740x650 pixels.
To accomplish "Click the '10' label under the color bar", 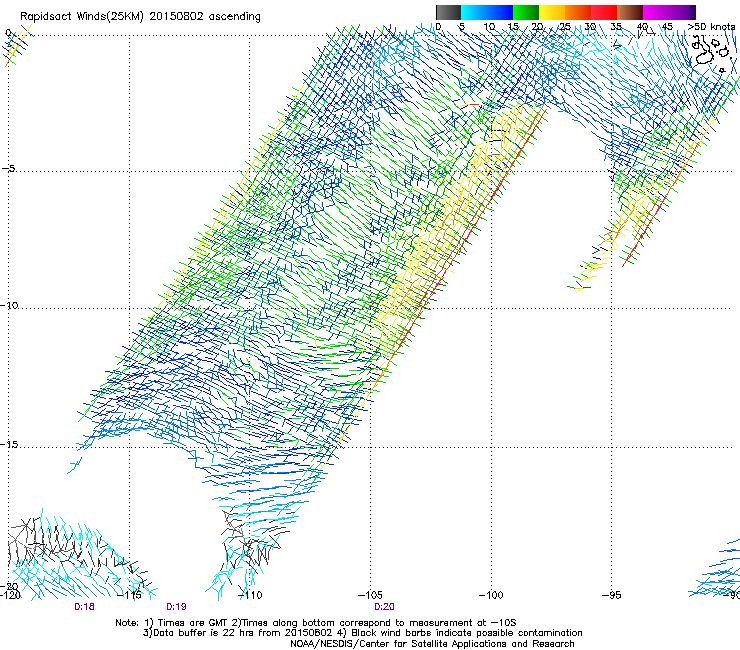I will tap(489, 27).
